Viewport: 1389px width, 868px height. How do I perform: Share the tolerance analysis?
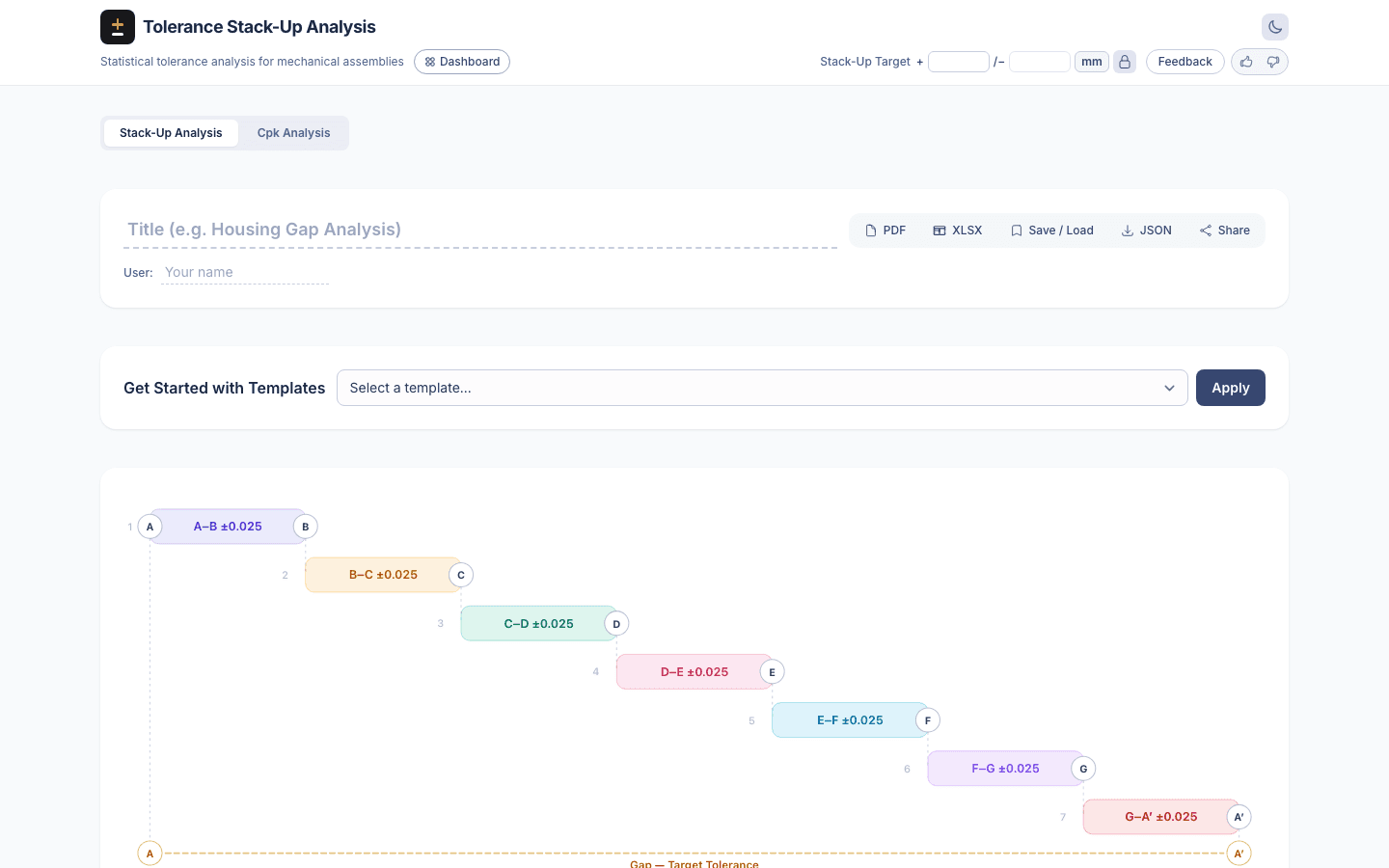pos(1224,230)
